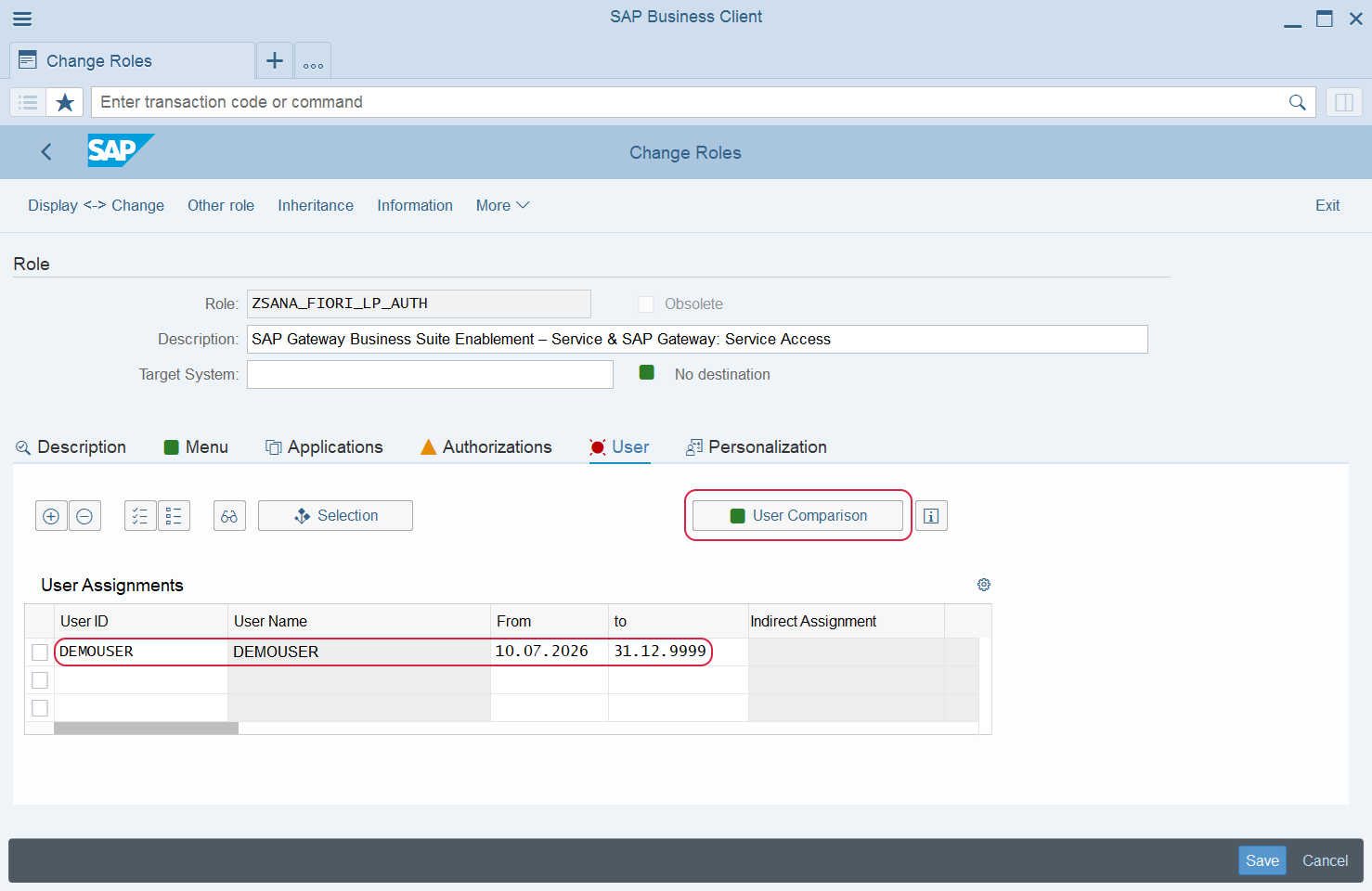Screen dimensions: 1372x891
Task: Switch to the Description tab
Action: pos(71,447)
